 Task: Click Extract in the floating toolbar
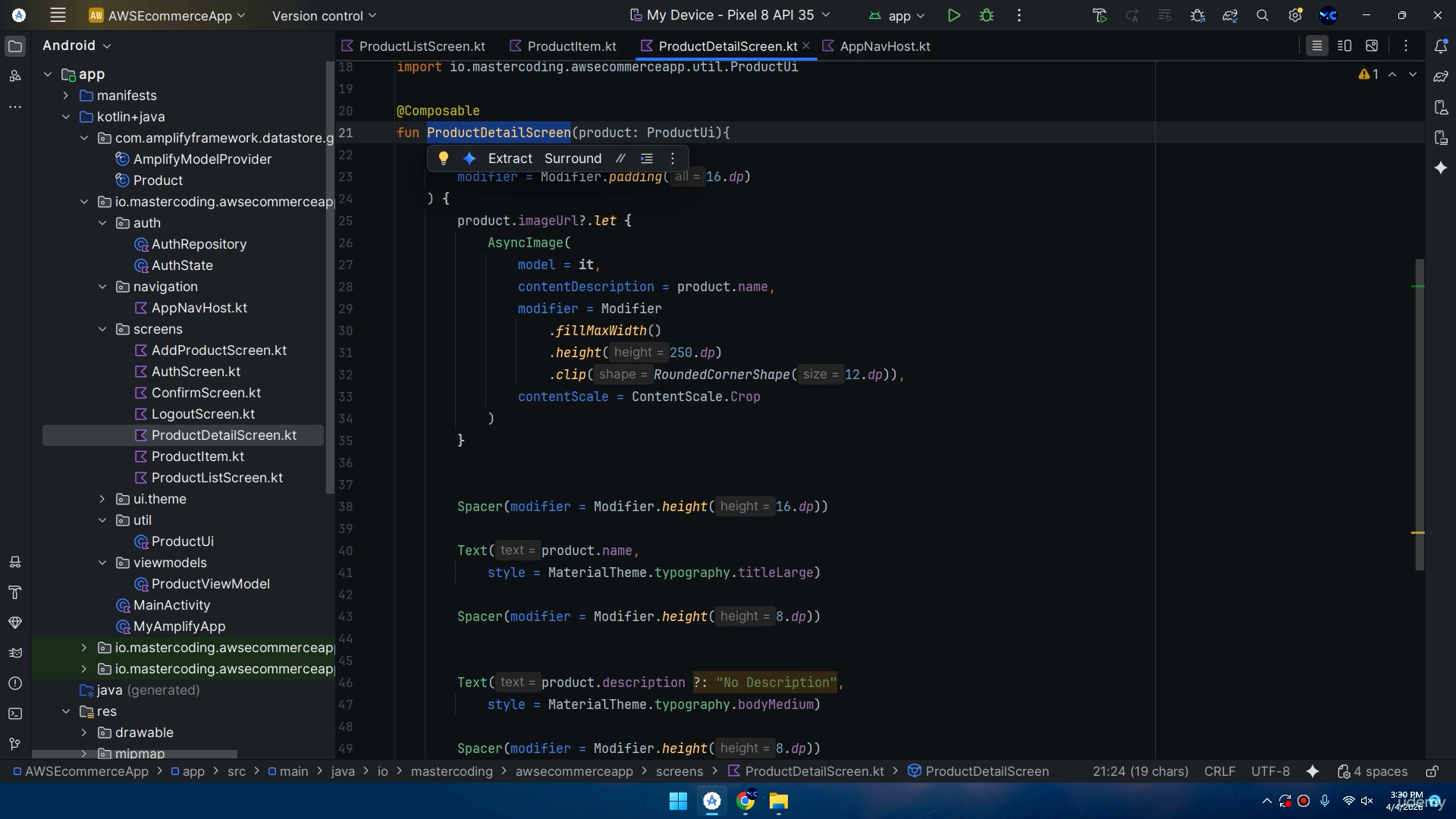tap(510, 158)
